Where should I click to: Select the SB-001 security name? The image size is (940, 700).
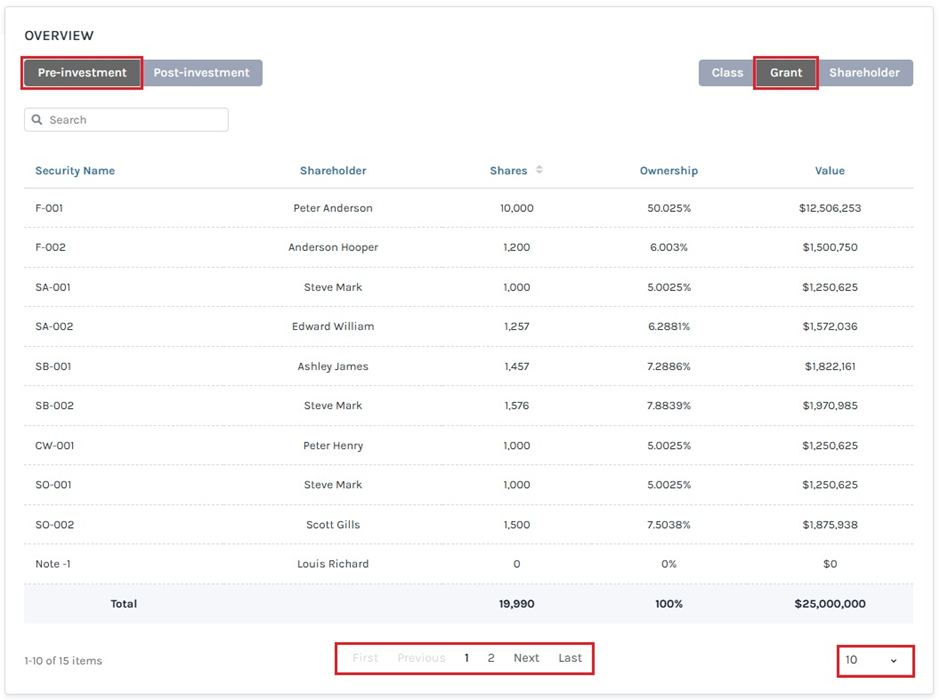coord(53,366)
